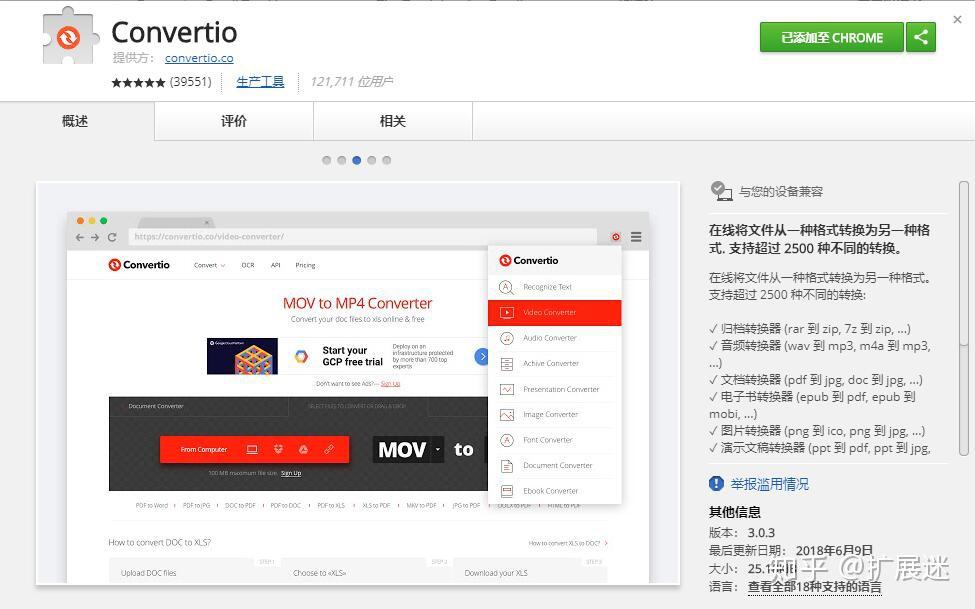Click the Google Drive upload icon
975x609 pixels.
click(x=303, y=449)
